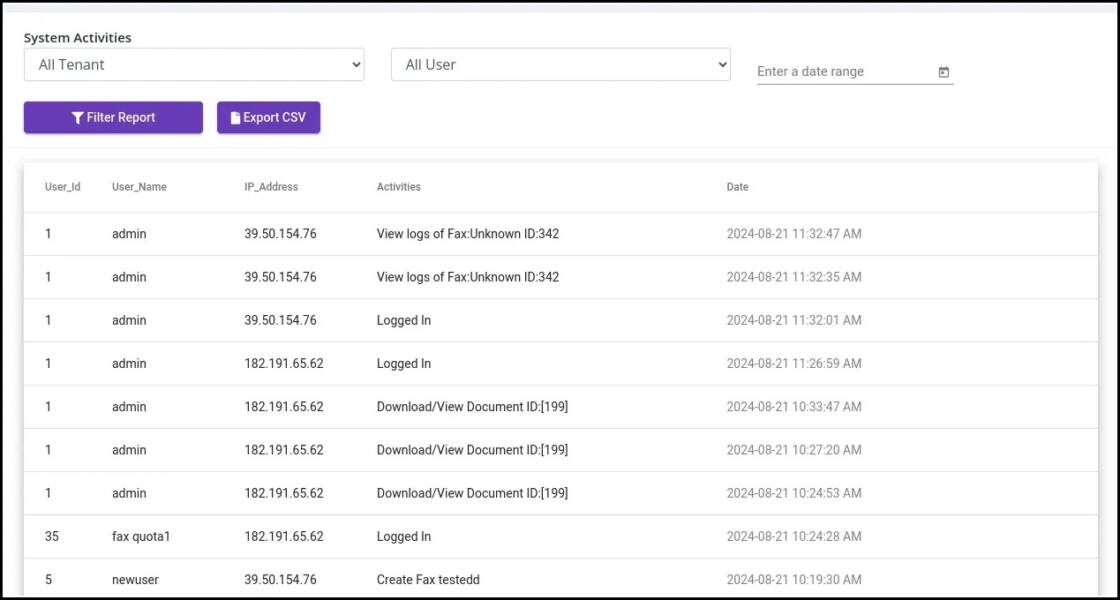Click the Date column header
The width and height of the screenshot is (1120, 600).
tap(738, 187)
